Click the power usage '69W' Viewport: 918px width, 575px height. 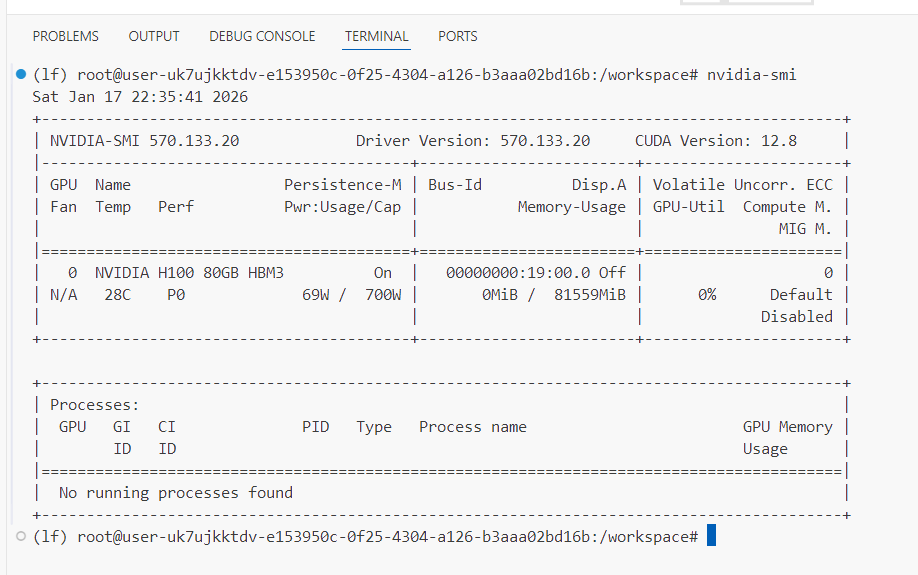316,295
